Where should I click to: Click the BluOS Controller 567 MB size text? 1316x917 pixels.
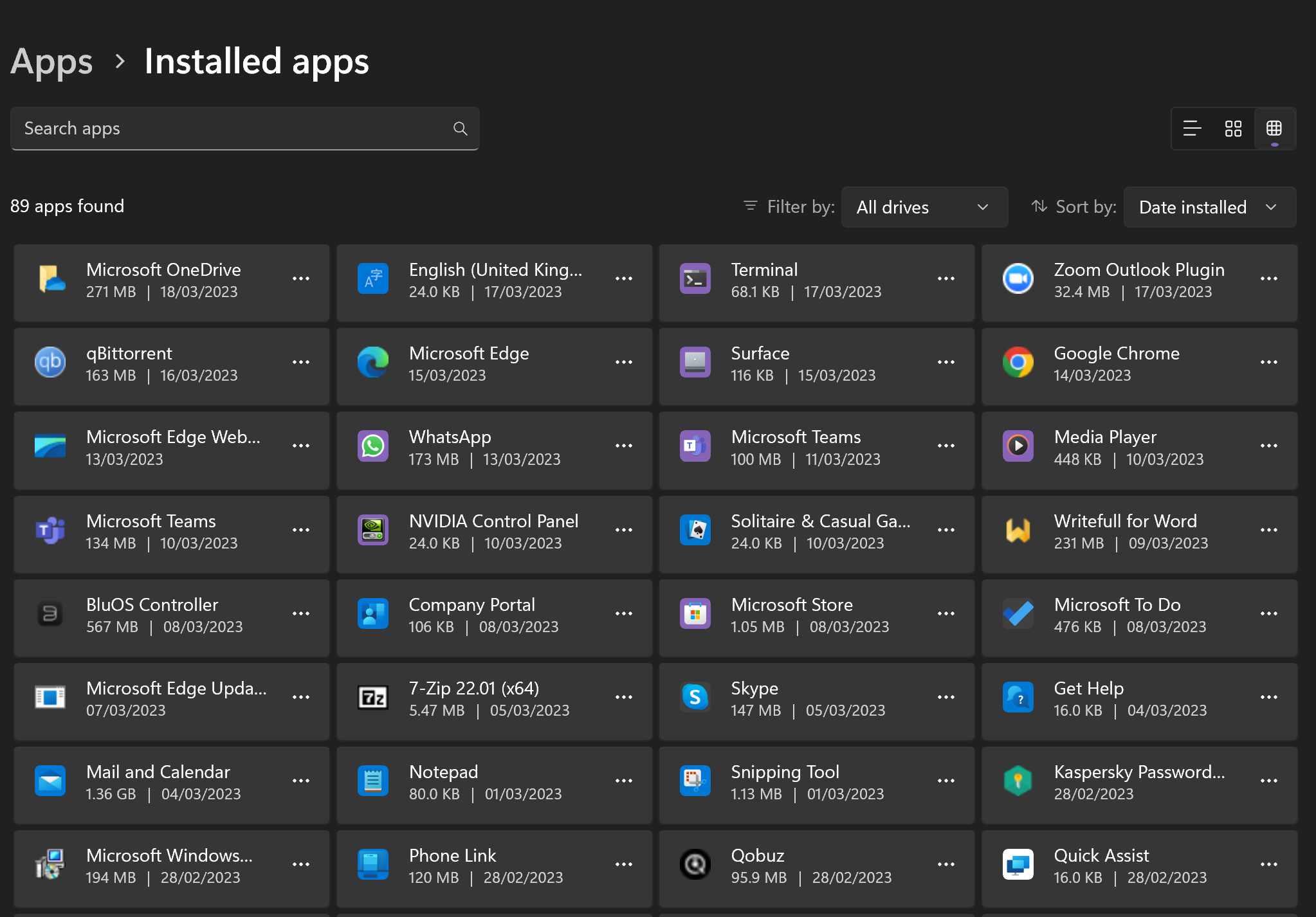112,627
